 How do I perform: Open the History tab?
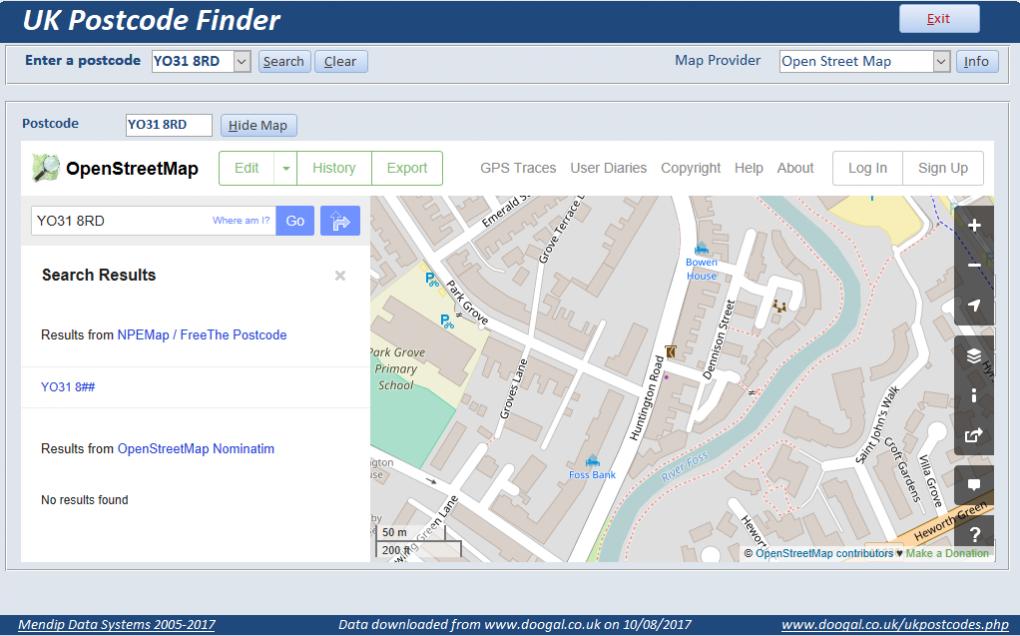click(334, 168)
